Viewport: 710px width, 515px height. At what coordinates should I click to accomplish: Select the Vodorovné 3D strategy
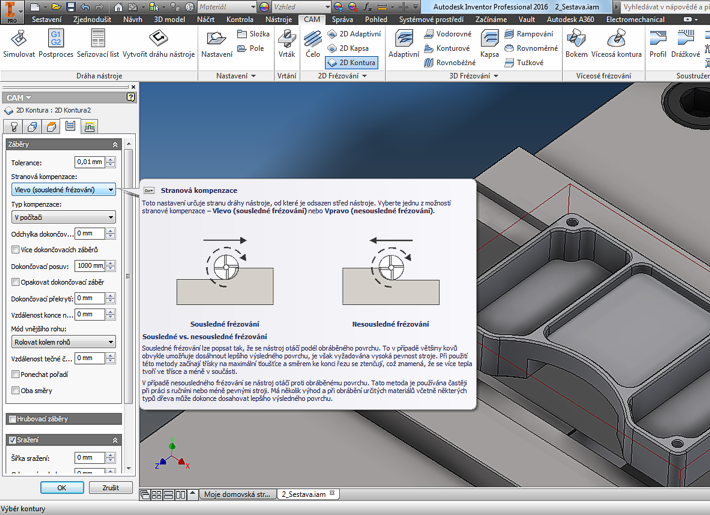[448, 34]
